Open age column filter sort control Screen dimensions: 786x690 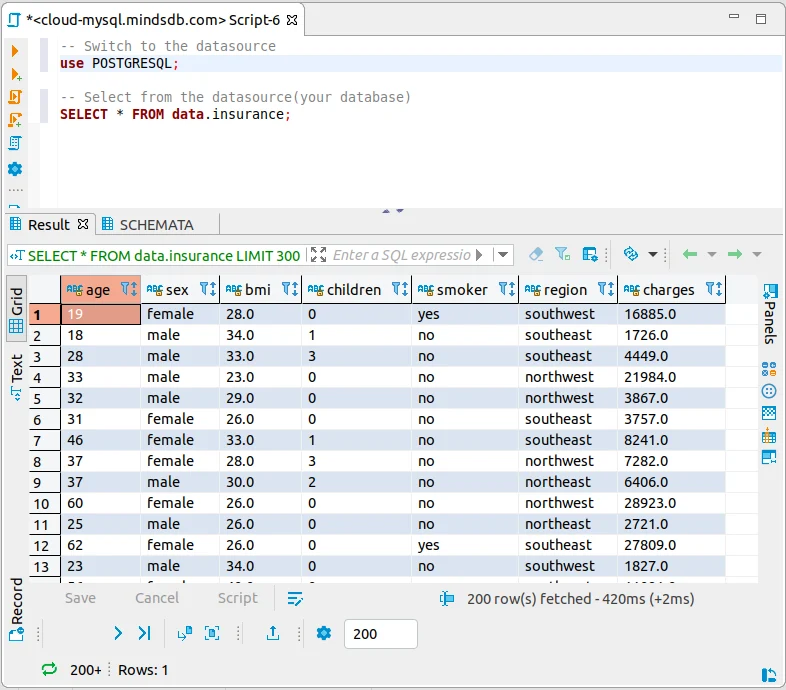(129, 289)
